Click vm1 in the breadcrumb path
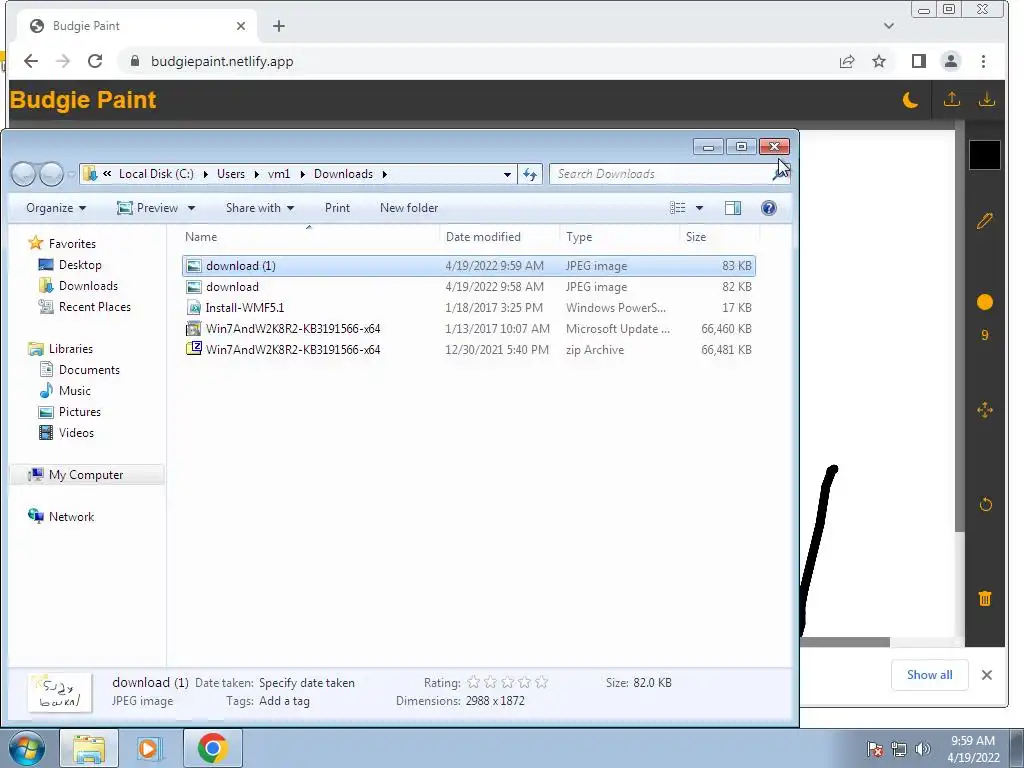The width and height of the screenshot is (1024, 768). pyautogui.click(x=279, y=174)
